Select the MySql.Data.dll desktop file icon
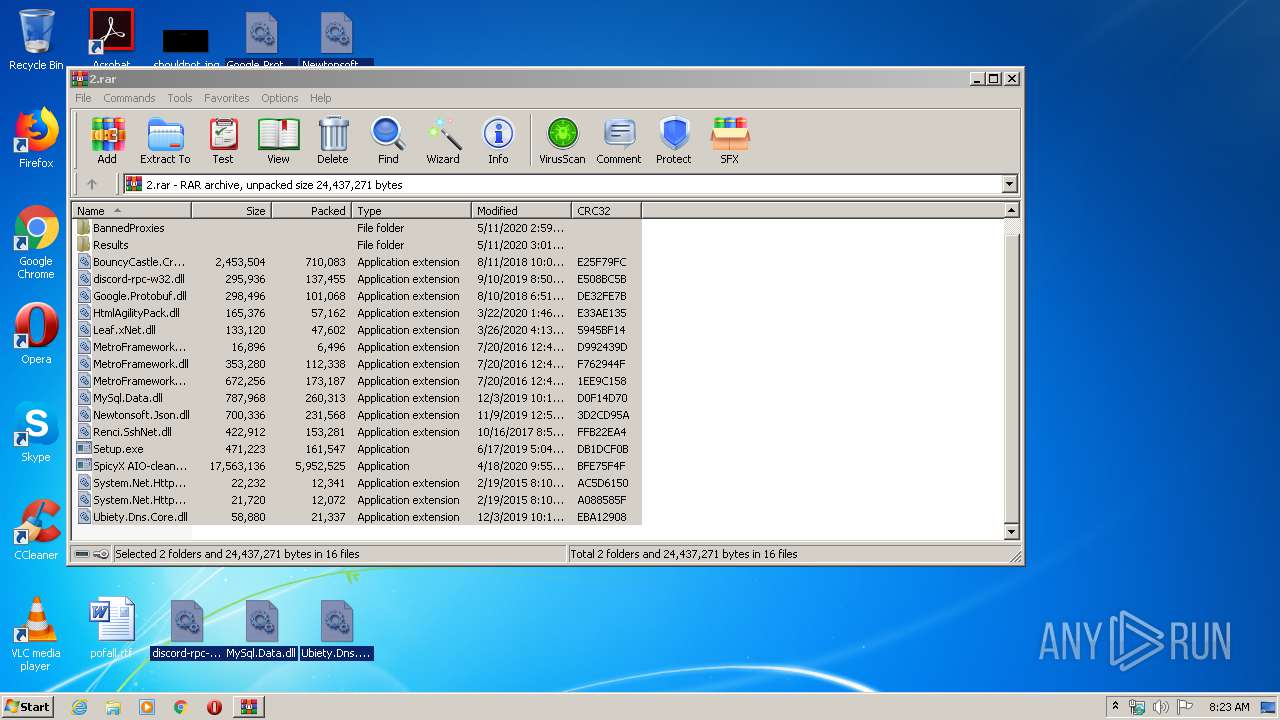 click(x=262, y=629)
